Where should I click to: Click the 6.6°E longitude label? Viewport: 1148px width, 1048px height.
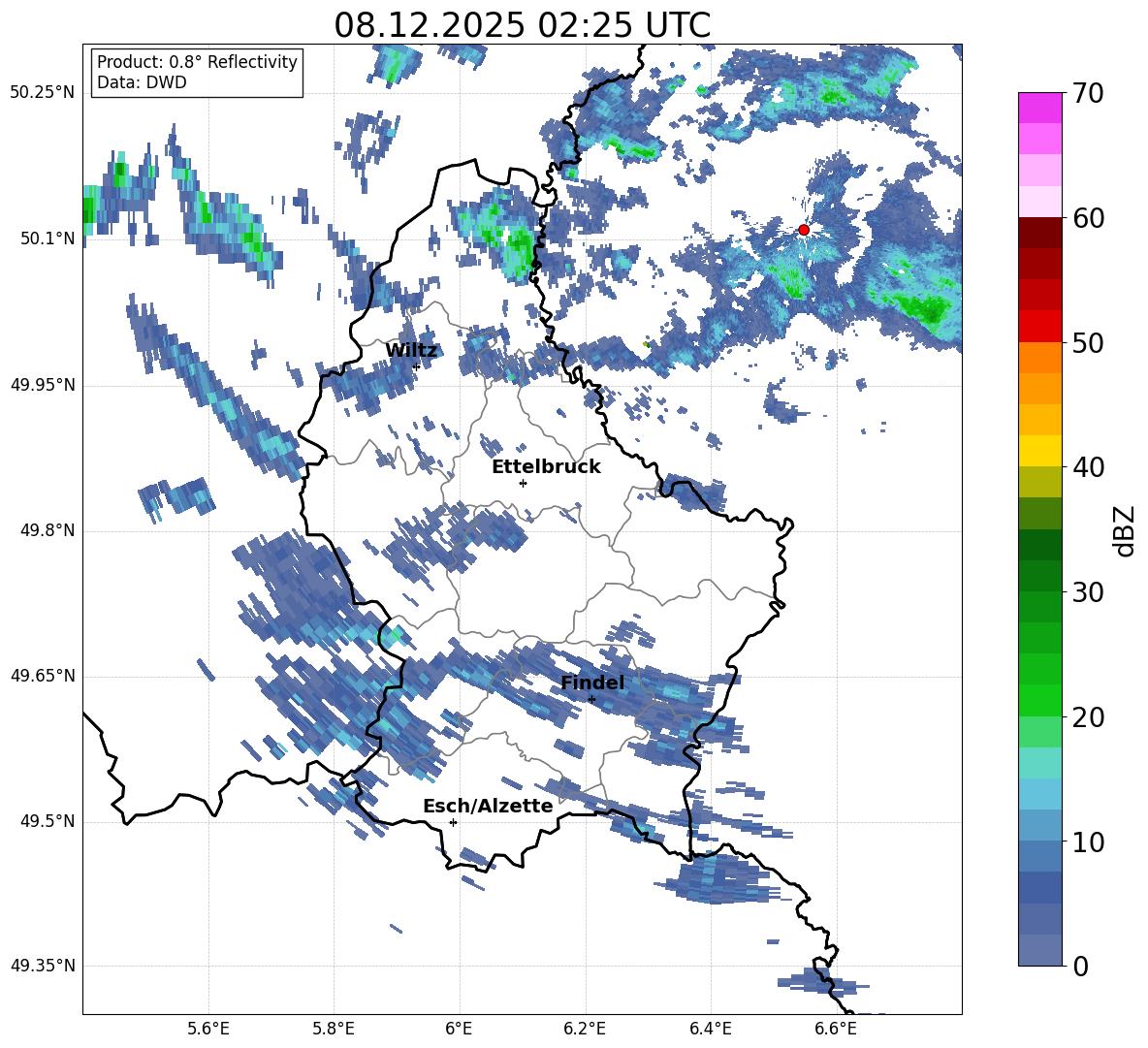point(836,1029)
